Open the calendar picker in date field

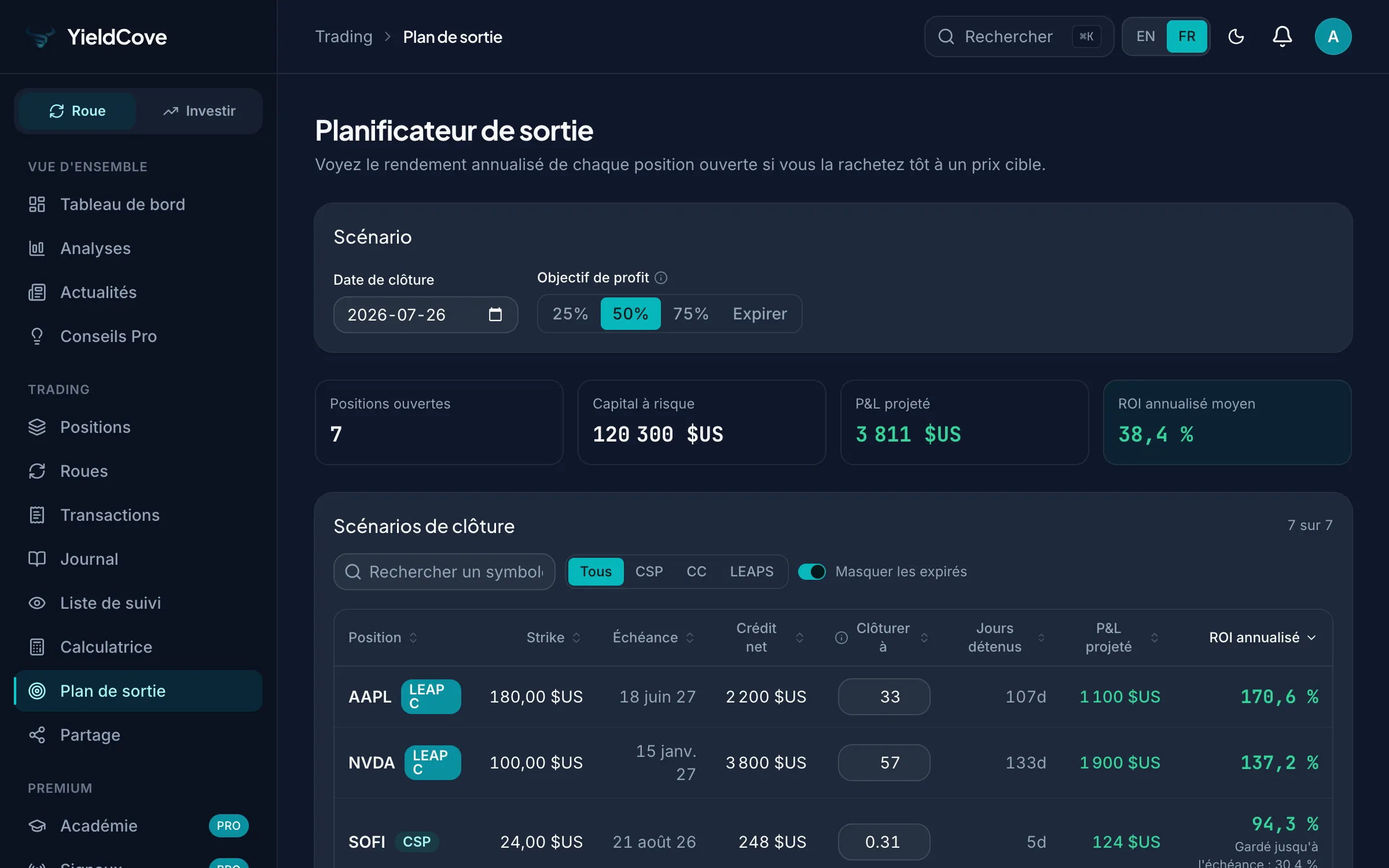pos(495,314)
